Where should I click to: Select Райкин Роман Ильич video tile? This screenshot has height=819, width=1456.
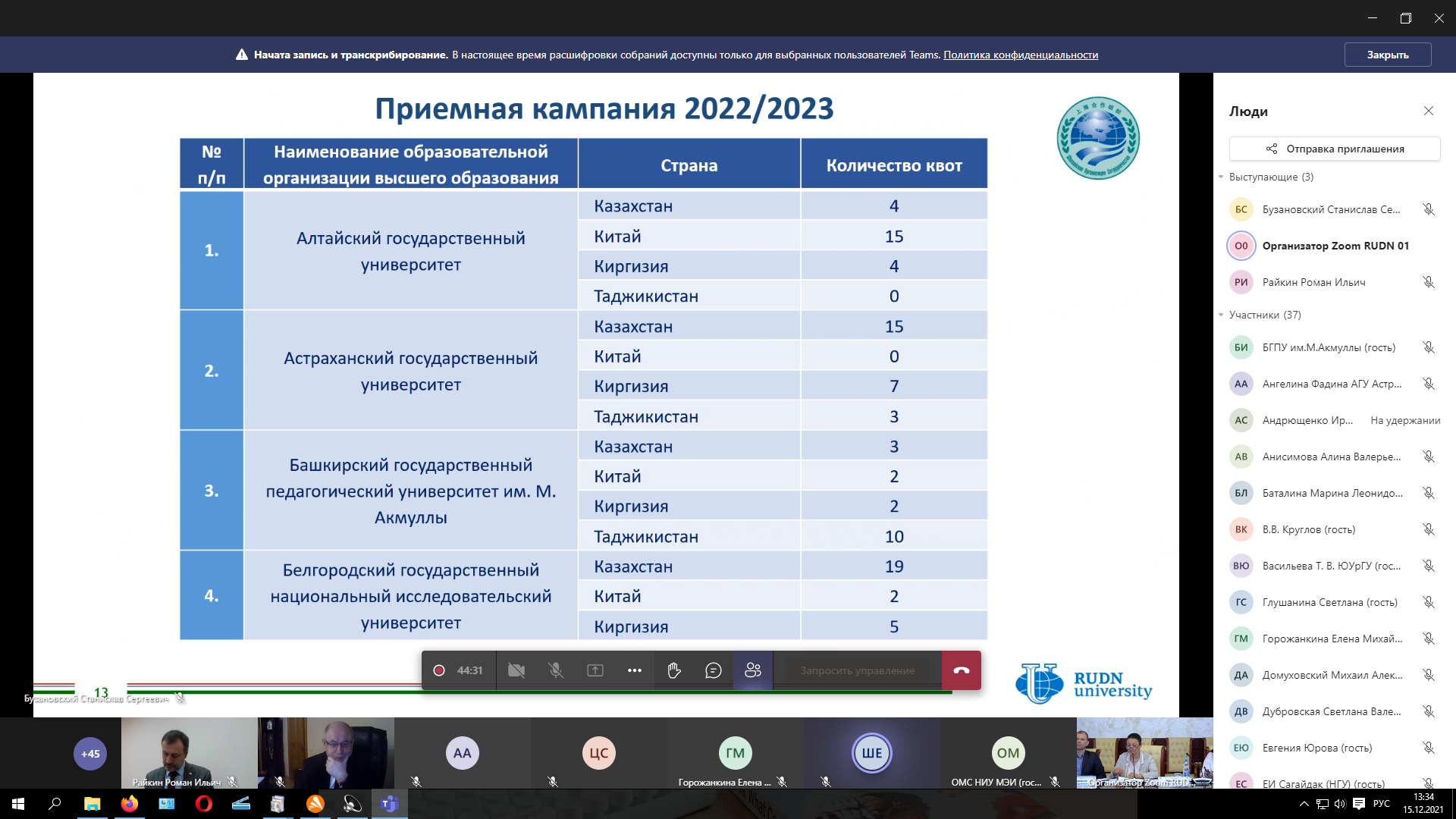[x=189, y=753]
